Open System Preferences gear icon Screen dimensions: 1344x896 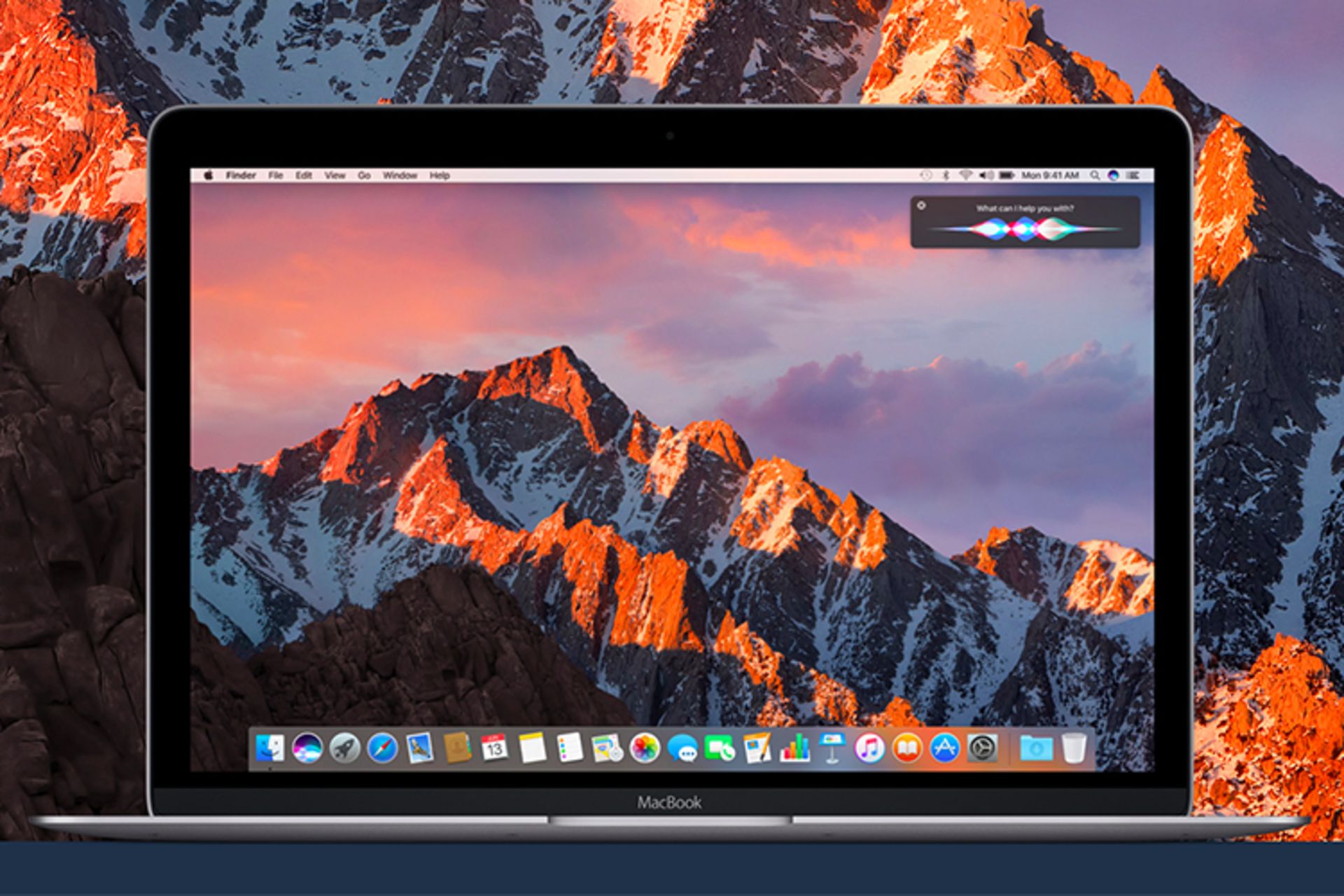pyautogui.click(x=982, y=748)
